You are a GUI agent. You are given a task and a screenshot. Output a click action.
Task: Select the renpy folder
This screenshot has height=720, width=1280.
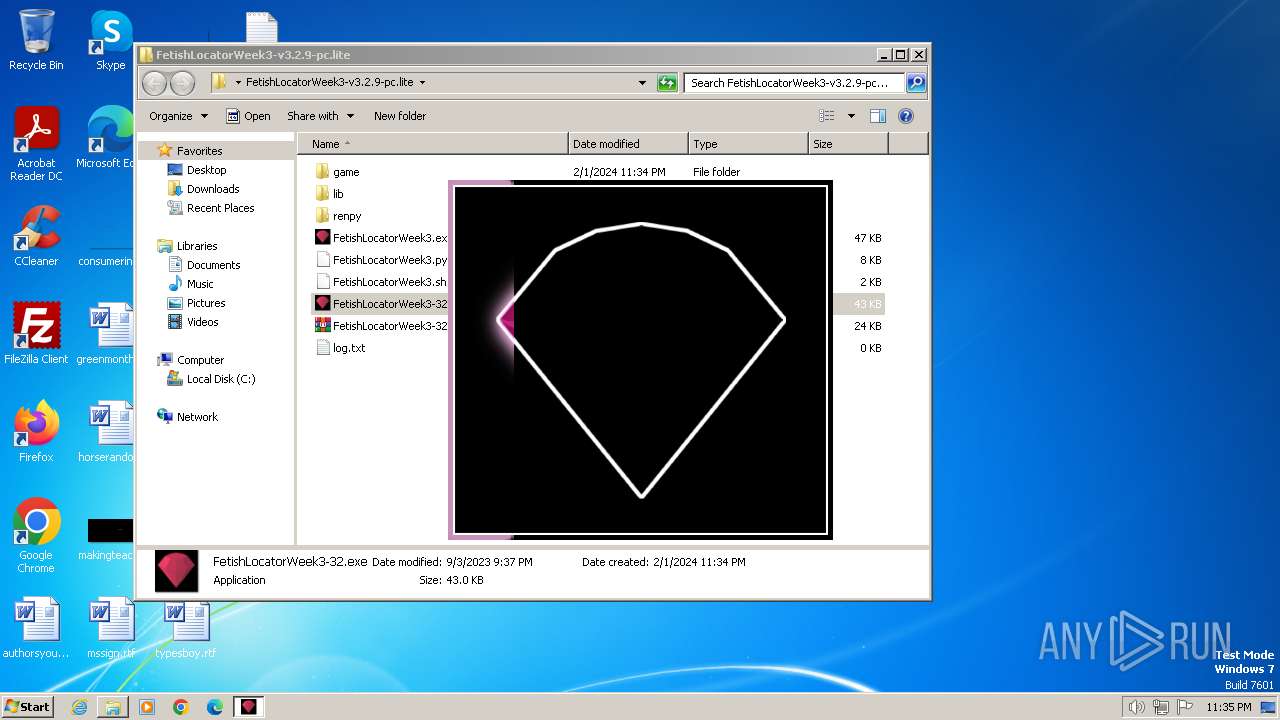point(347,216)
